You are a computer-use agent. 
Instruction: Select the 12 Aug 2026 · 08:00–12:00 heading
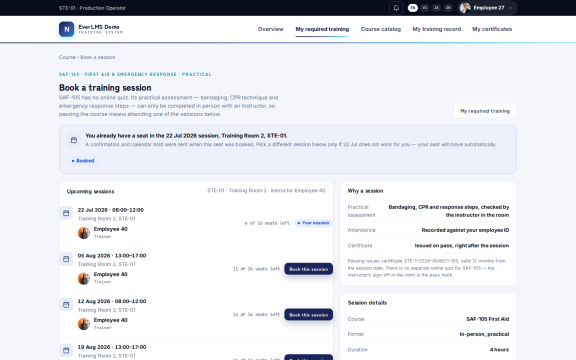[112, 301]
